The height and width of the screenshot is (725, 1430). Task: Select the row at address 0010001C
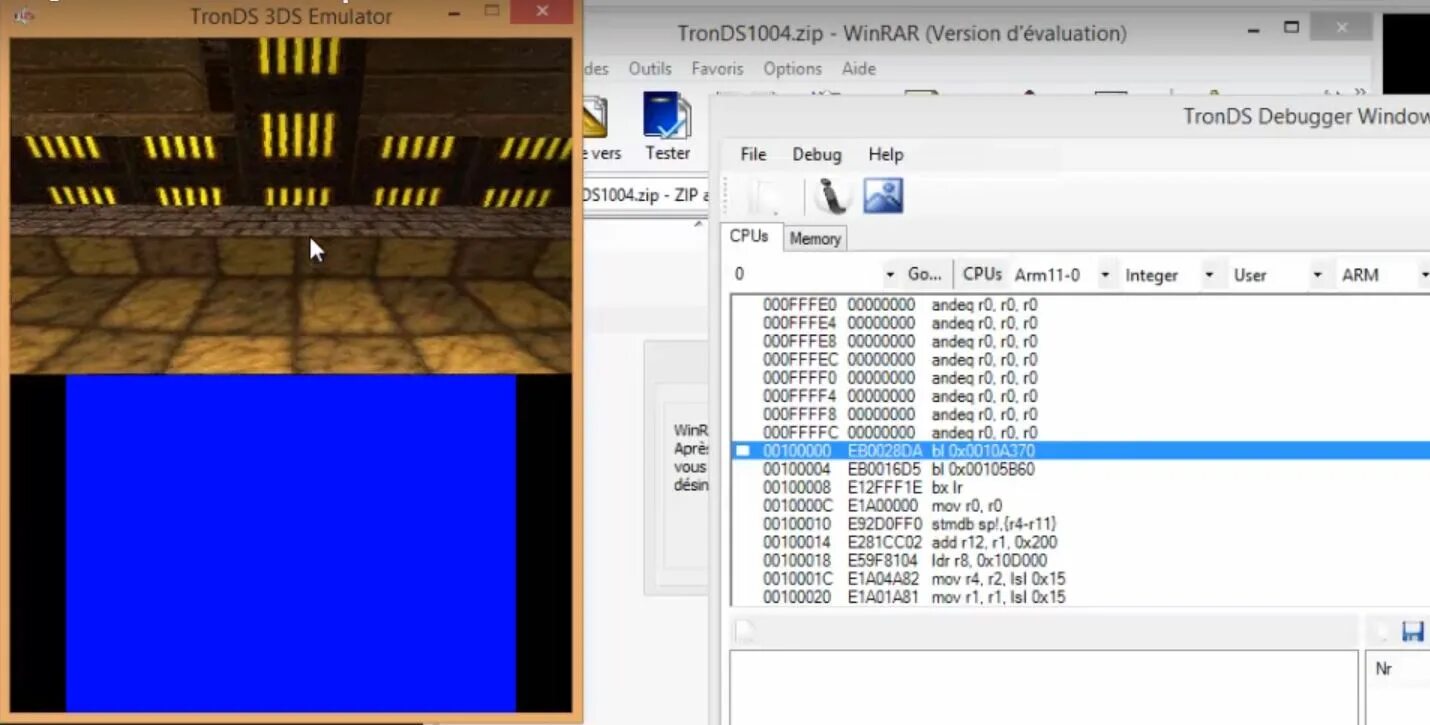click(x=1081, y=579)
